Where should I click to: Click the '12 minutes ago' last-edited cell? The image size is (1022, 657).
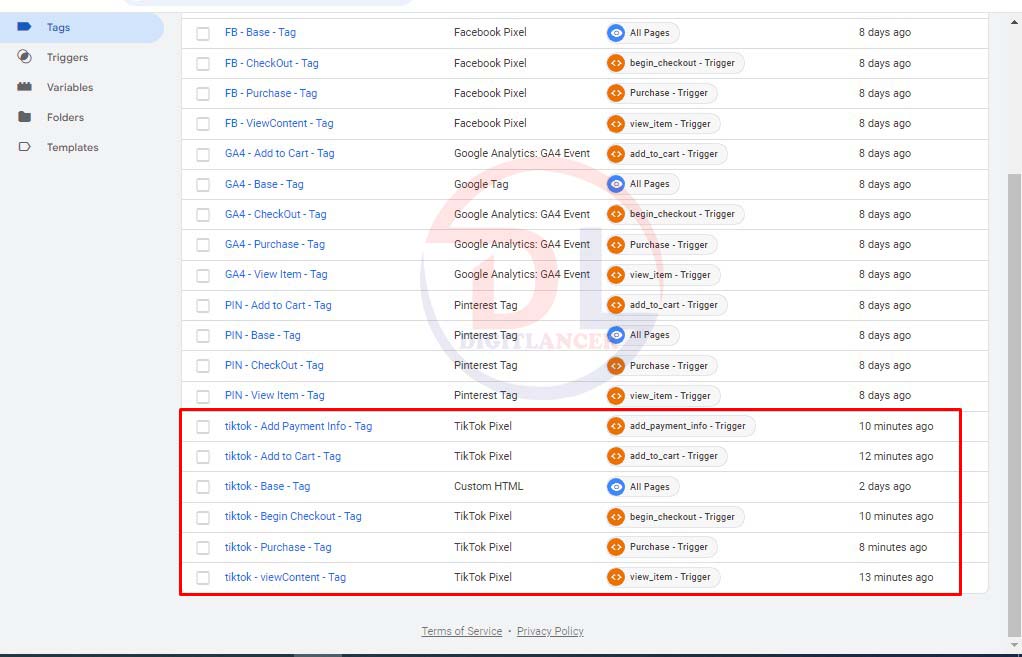896,456
